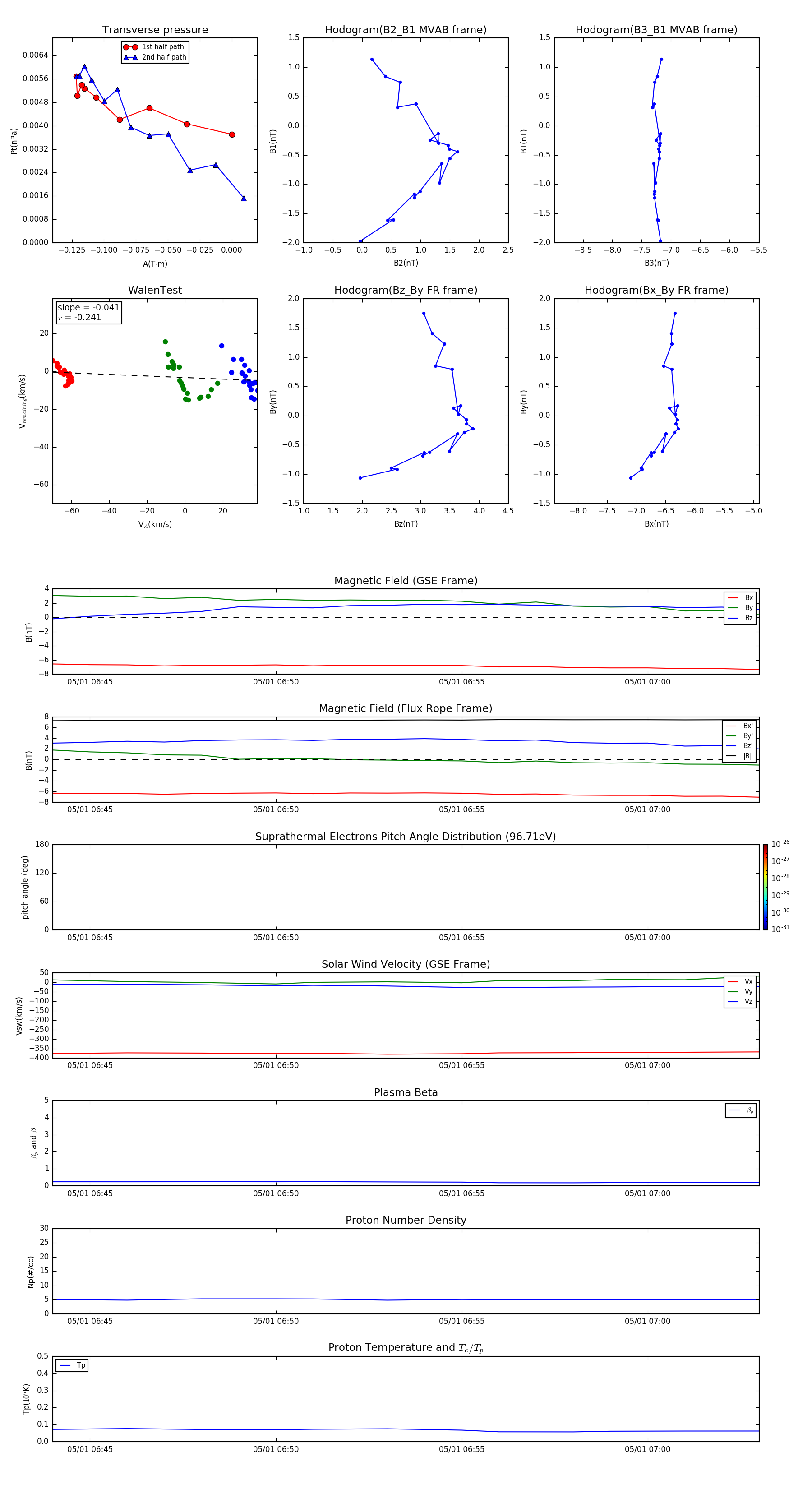Click the '1st half path' legend entry

click(154, 47)
